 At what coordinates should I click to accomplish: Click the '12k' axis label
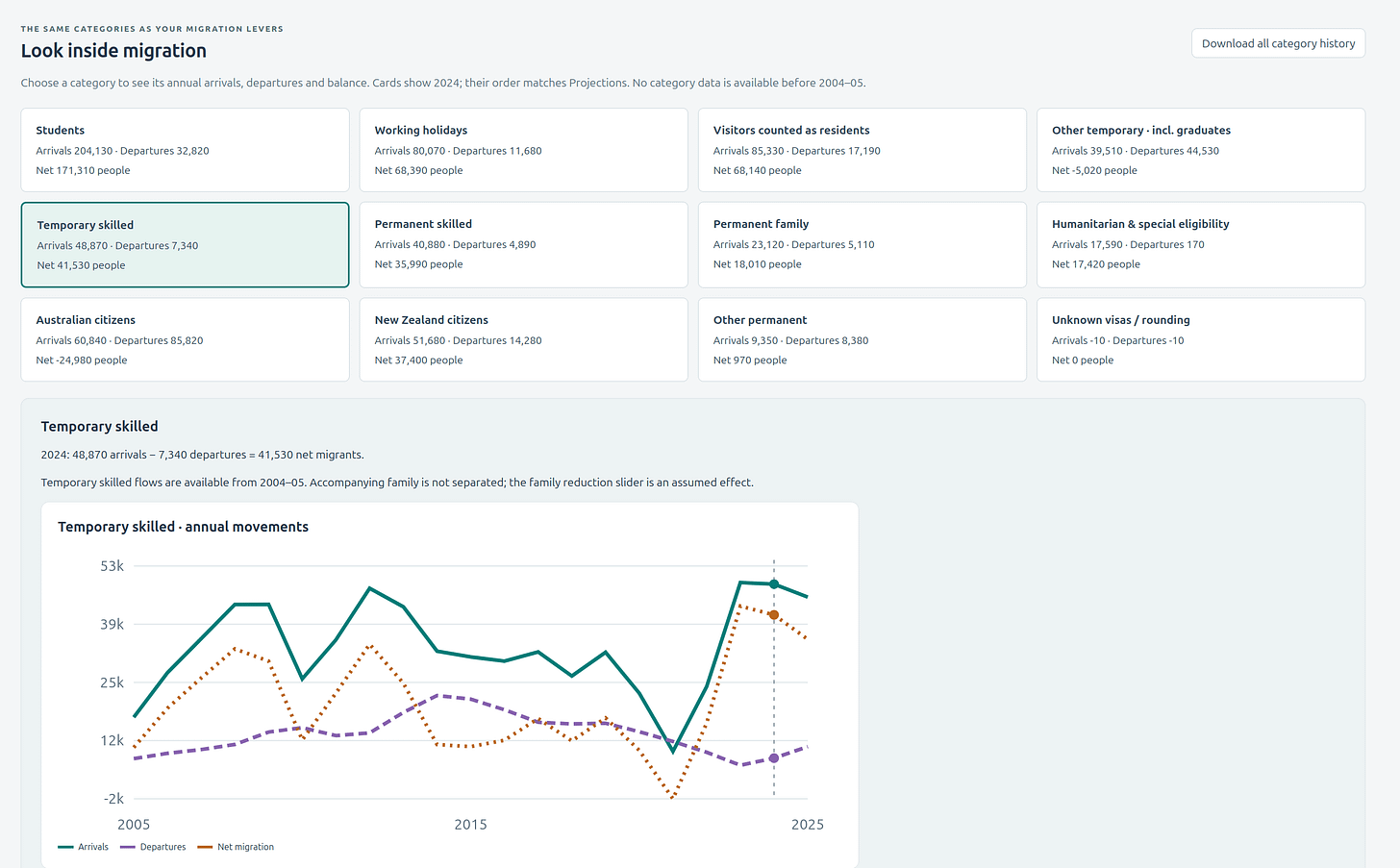(112, 740)
